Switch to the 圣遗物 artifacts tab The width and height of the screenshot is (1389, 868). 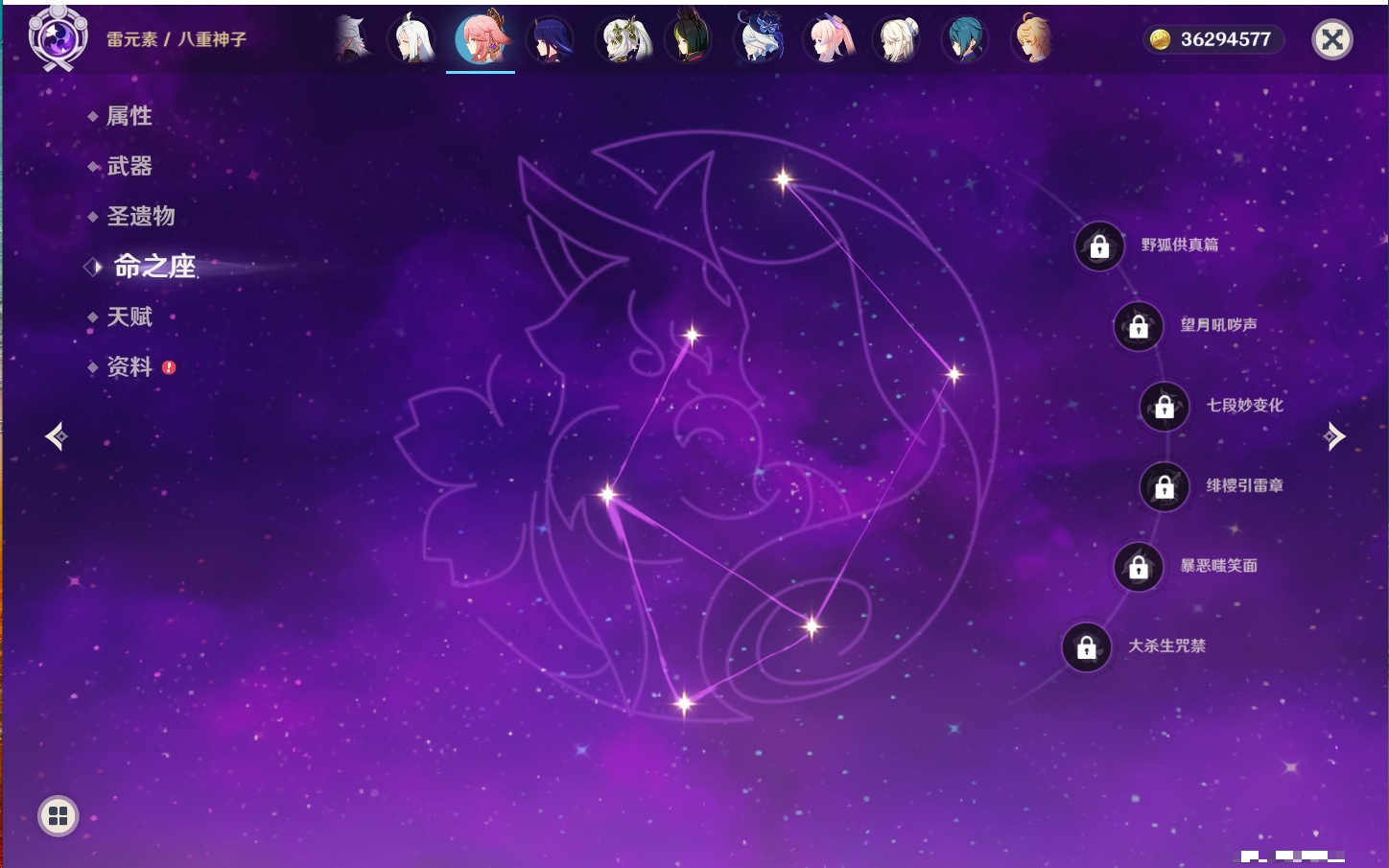(141, 216)
